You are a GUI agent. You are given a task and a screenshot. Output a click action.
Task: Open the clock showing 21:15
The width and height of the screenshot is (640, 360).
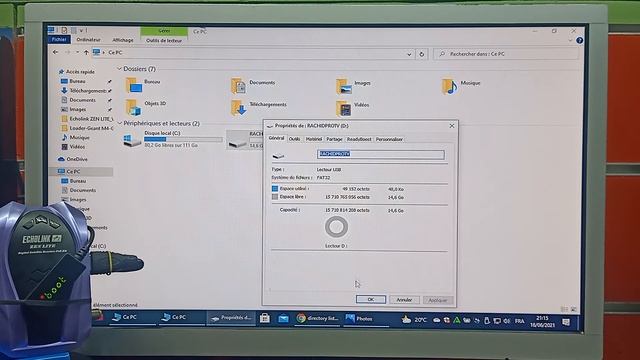pyautogui.click(x=542, y=322)
